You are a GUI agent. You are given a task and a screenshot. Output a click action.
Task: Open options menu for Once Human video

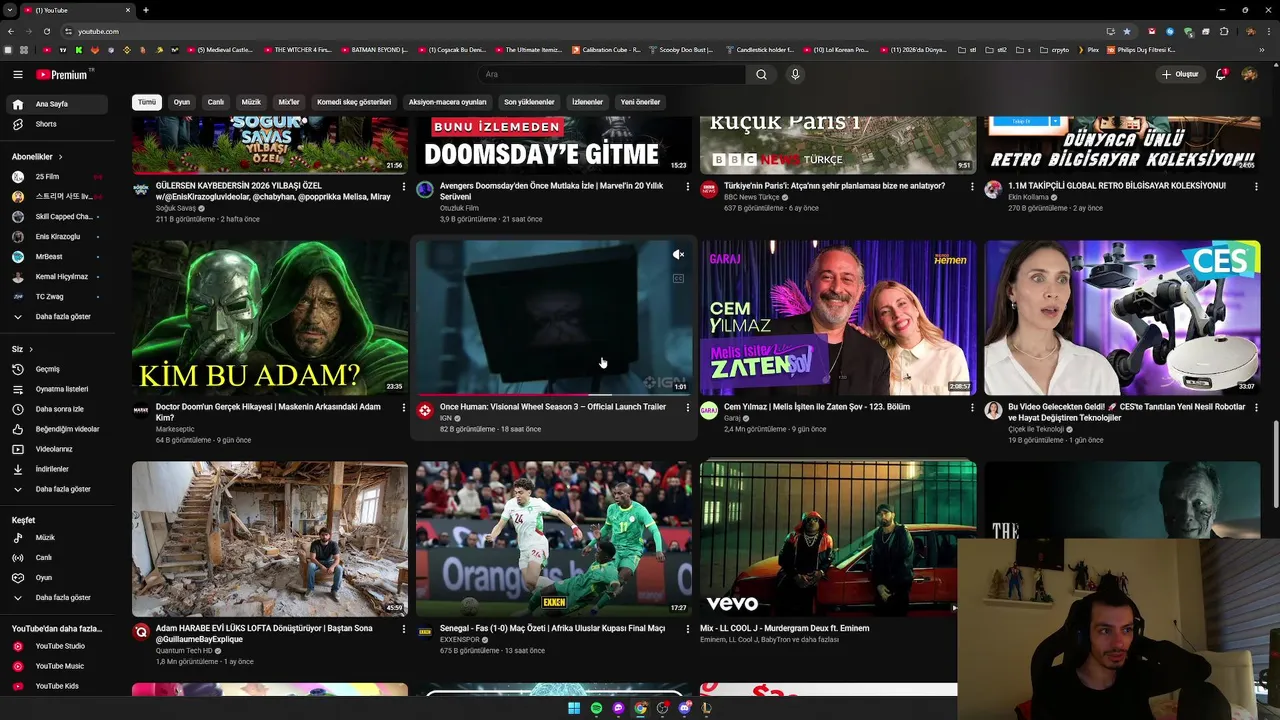pyautogui.click(x=687, y=408)
